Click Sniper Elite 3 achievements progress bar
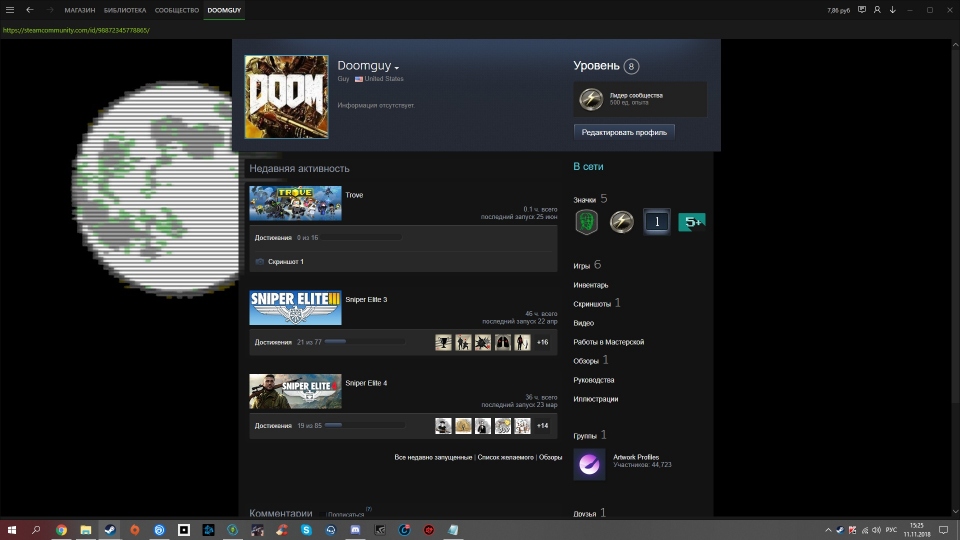 pos(363,342)
